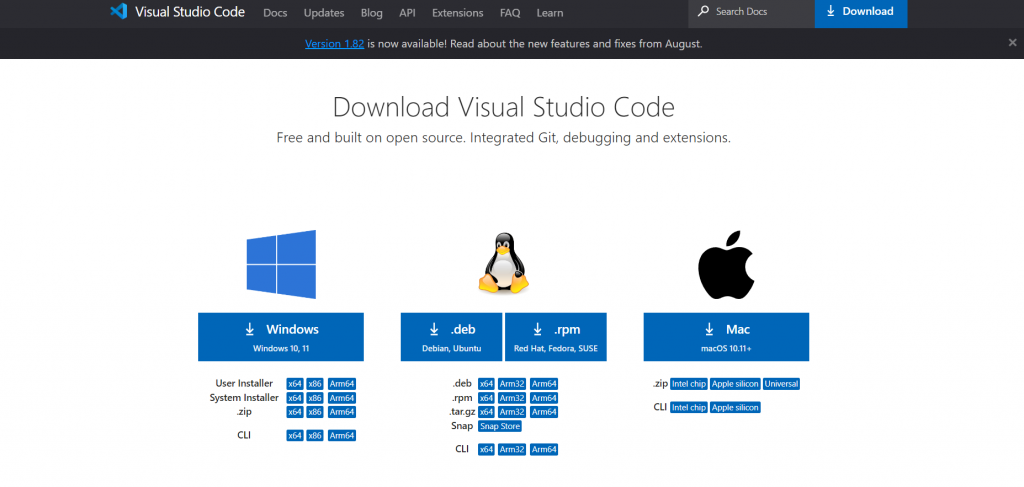Select Intel chip for Mac CLI
This screenshot has height=487, width=1024.
coord(688,407)
